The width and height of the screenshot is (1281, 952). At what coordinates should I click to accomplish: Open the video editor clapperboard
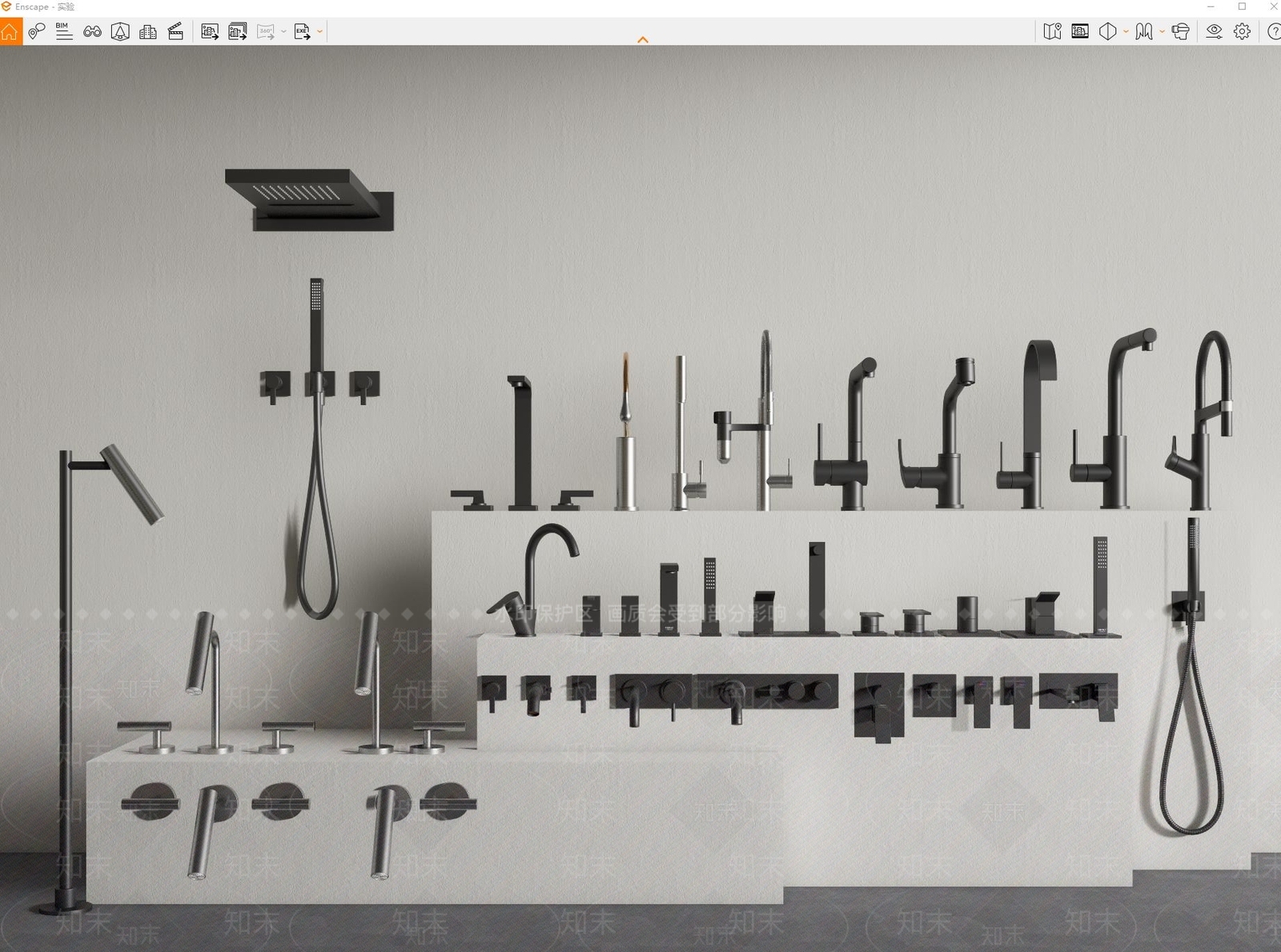point(175,31)
